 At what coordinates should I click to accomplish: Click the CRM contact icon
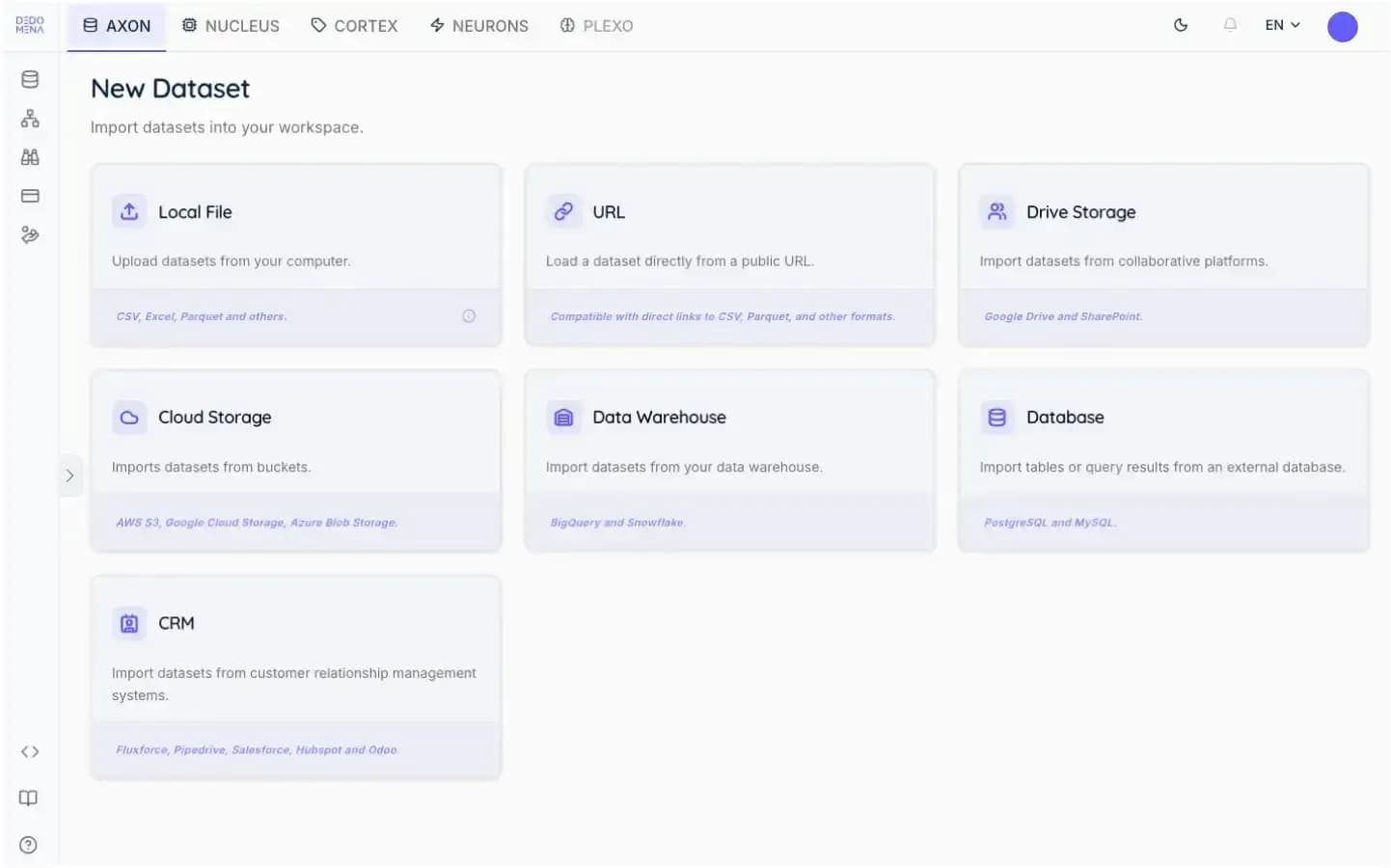click(x=129, y=624)
